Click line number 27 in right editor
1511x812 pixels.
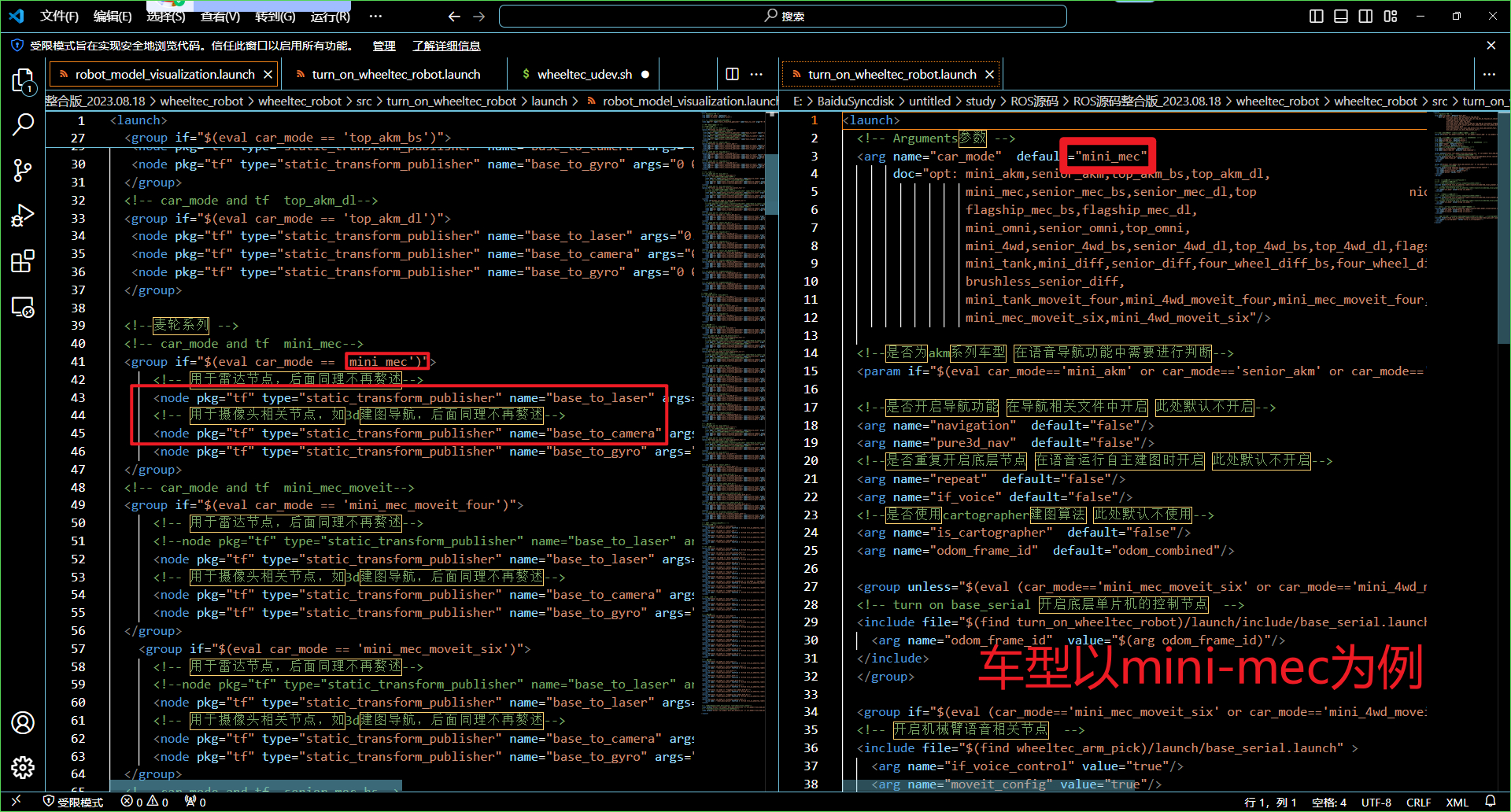point(811,587)
